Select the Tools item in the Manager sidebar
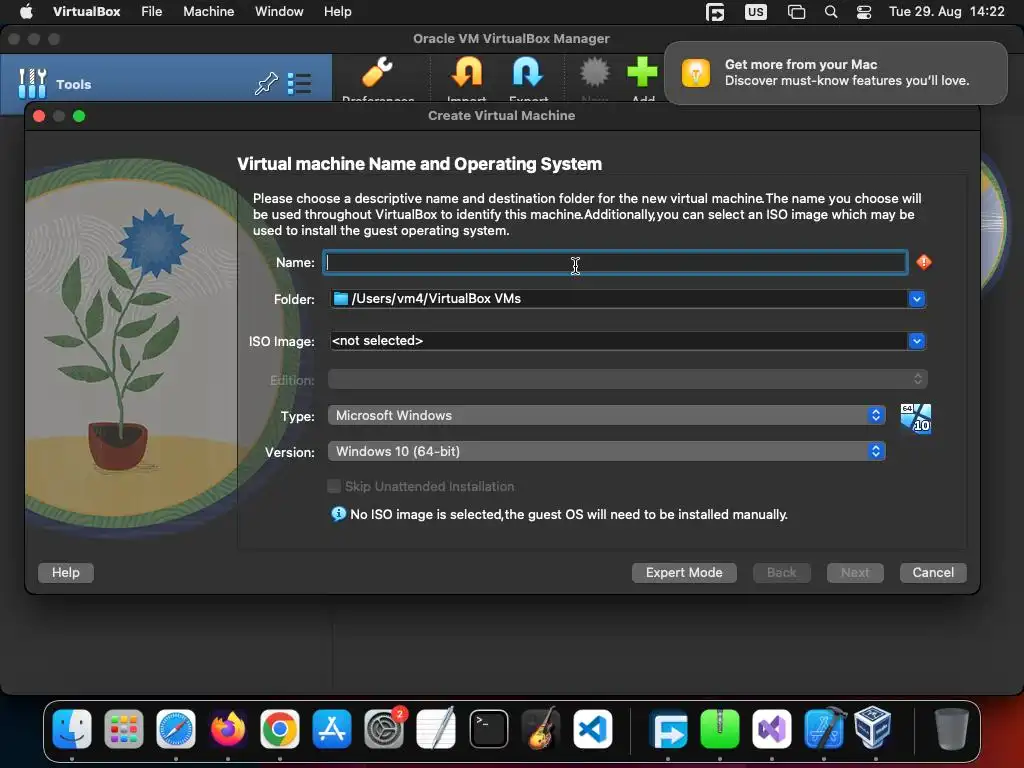This screenshot has height=768, width=1024. 166,84
